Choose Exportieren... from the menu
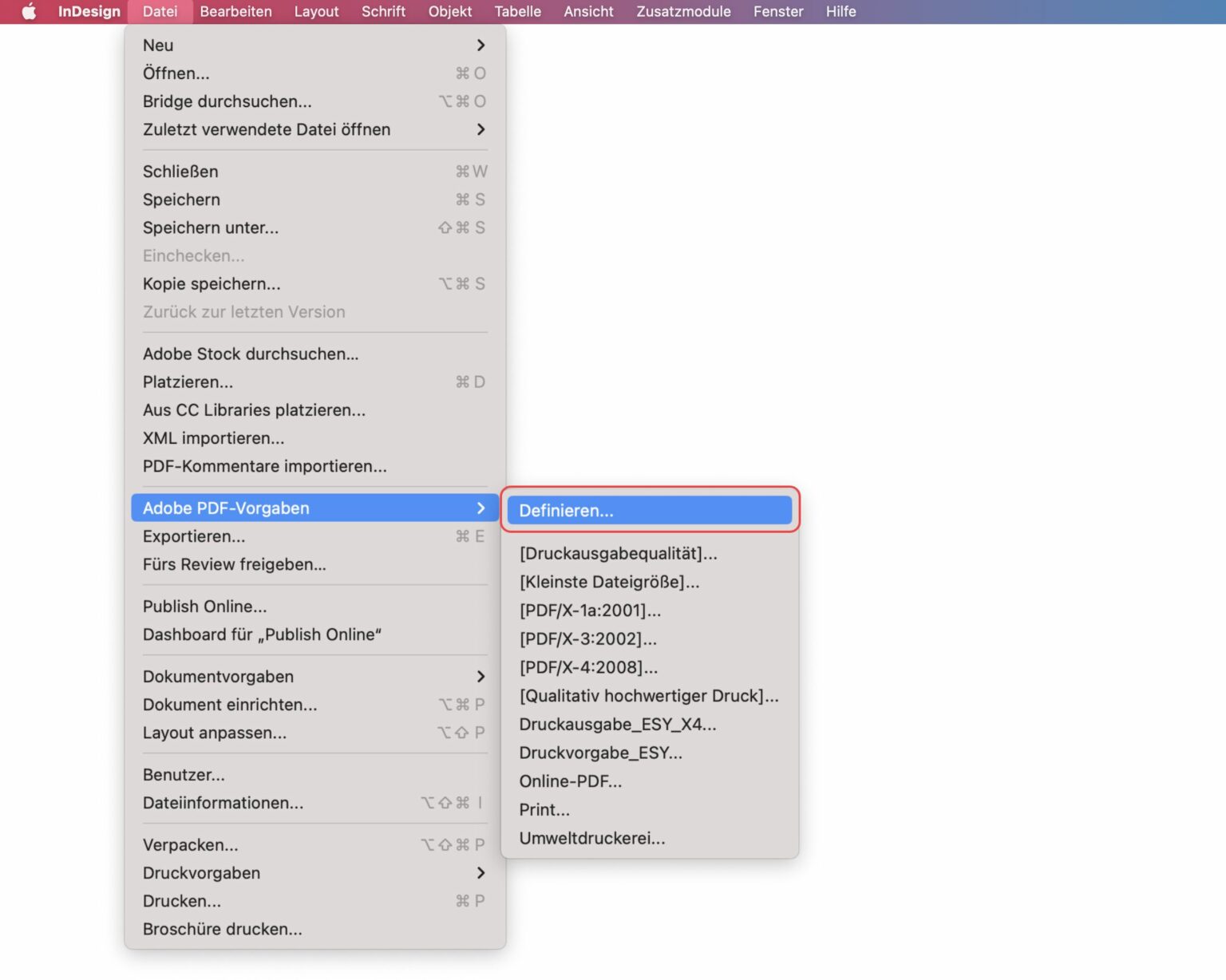Image resolution: width=1226 pixels, height=980 pixels. click(314, 536)
